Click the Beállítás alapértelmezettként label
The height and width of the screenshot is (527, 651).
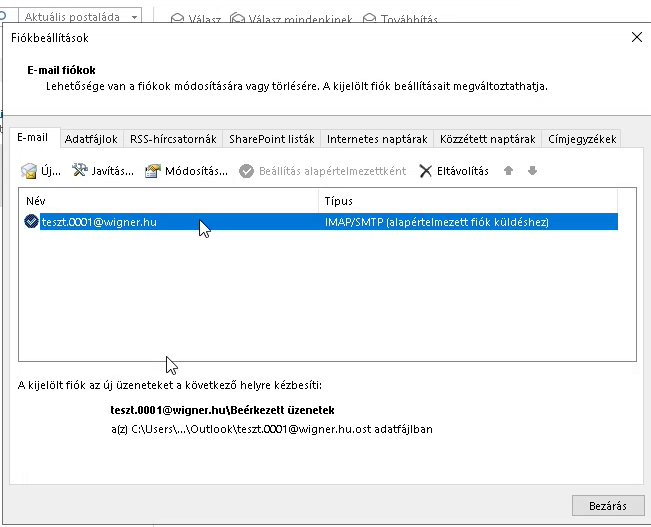click(333, 171)
